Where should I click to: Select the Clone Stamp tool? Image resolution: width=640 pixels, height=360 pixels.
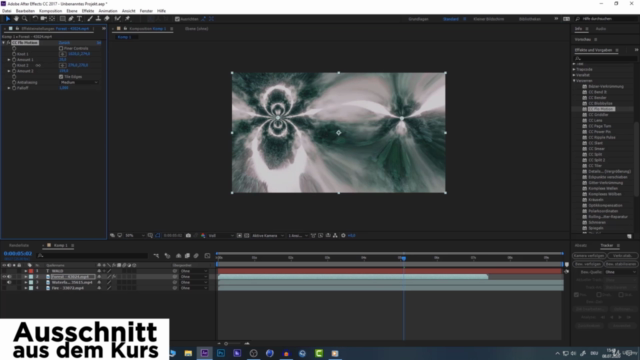pyautogui.click(x=98, y=19)
